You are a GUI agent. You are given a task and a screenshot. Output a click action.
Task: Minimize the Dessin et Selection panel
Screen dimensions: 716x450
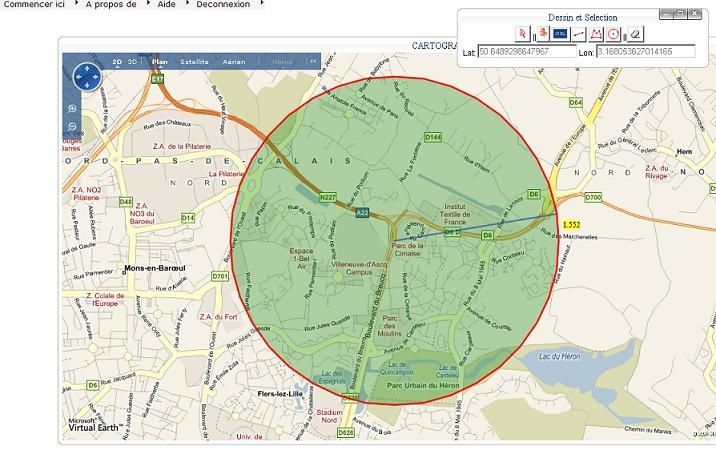coord(666,14)
